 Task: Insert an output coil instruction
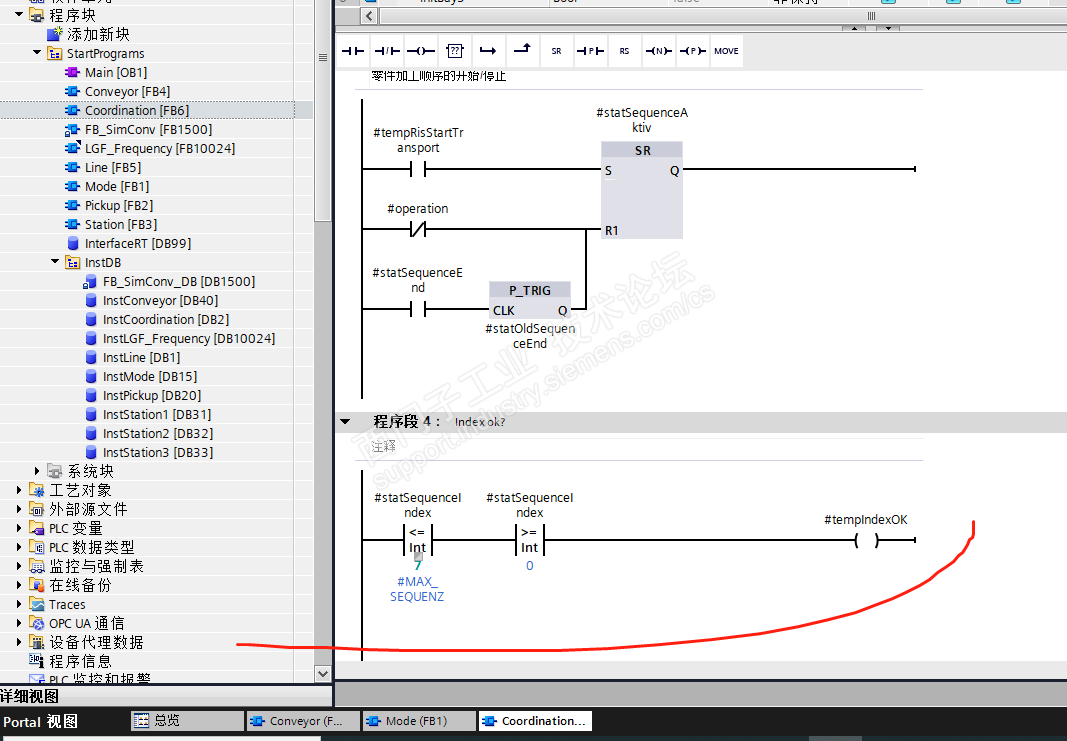[x=421, y=51]
